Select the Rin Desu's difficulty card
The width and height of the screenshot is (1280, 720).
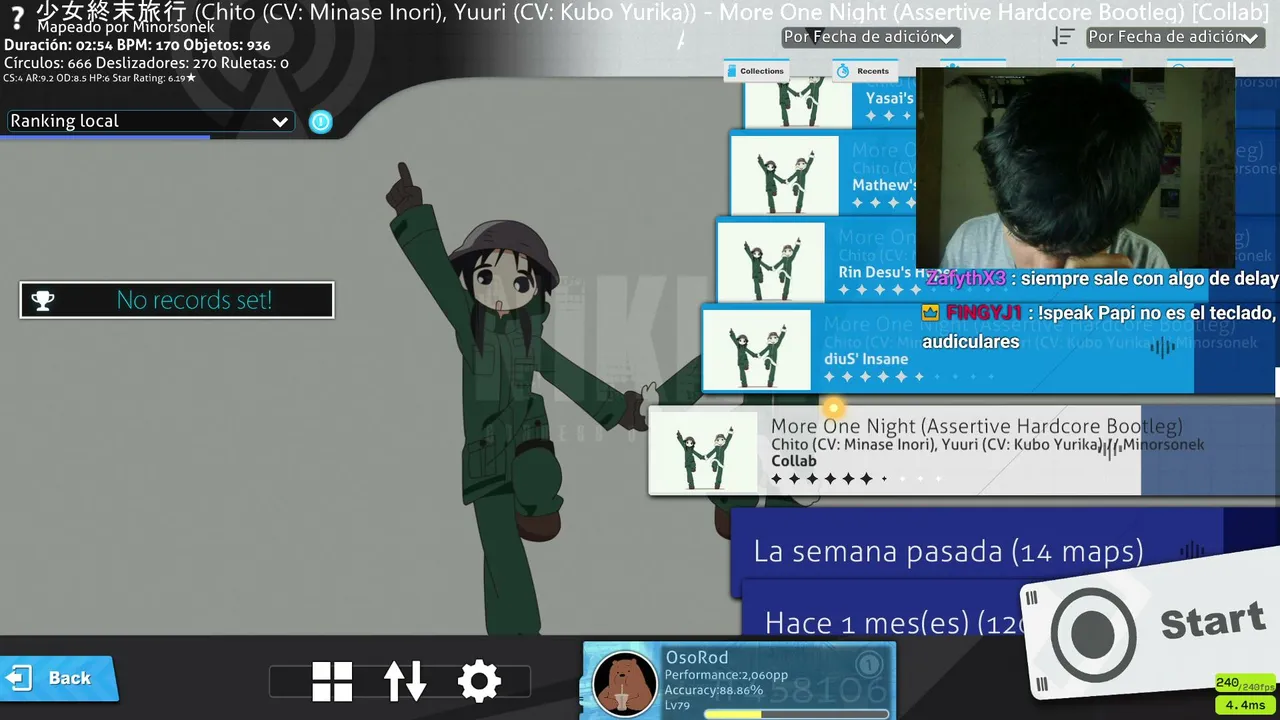coord(816,261)
